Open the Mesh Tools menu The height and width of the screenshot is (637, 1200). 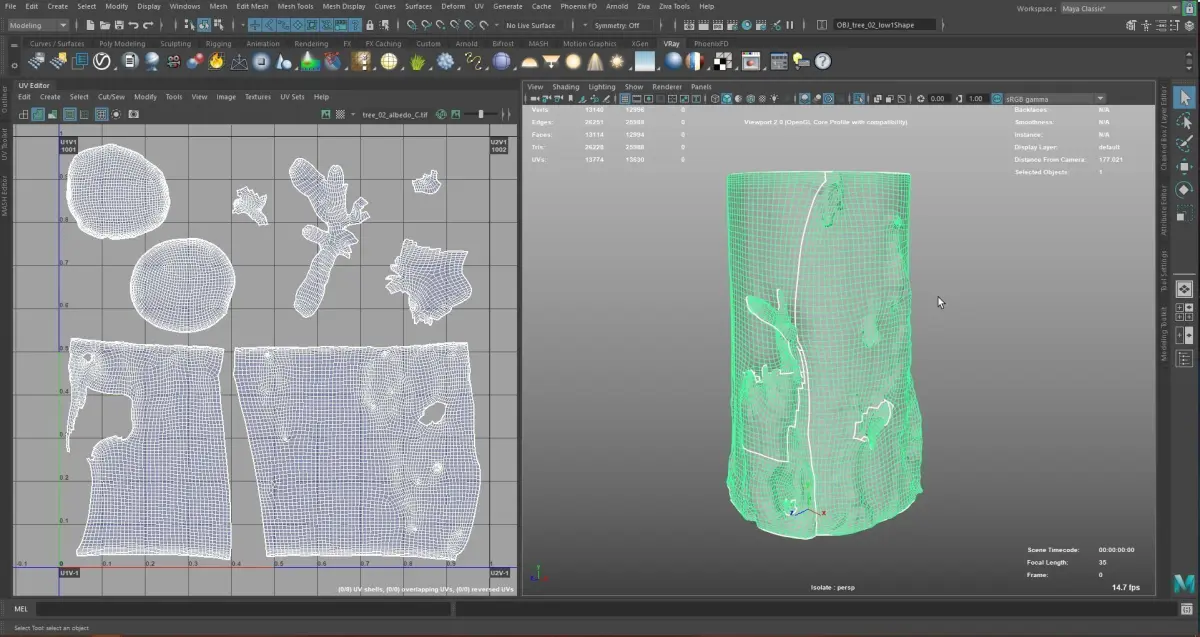click(295, 6)
